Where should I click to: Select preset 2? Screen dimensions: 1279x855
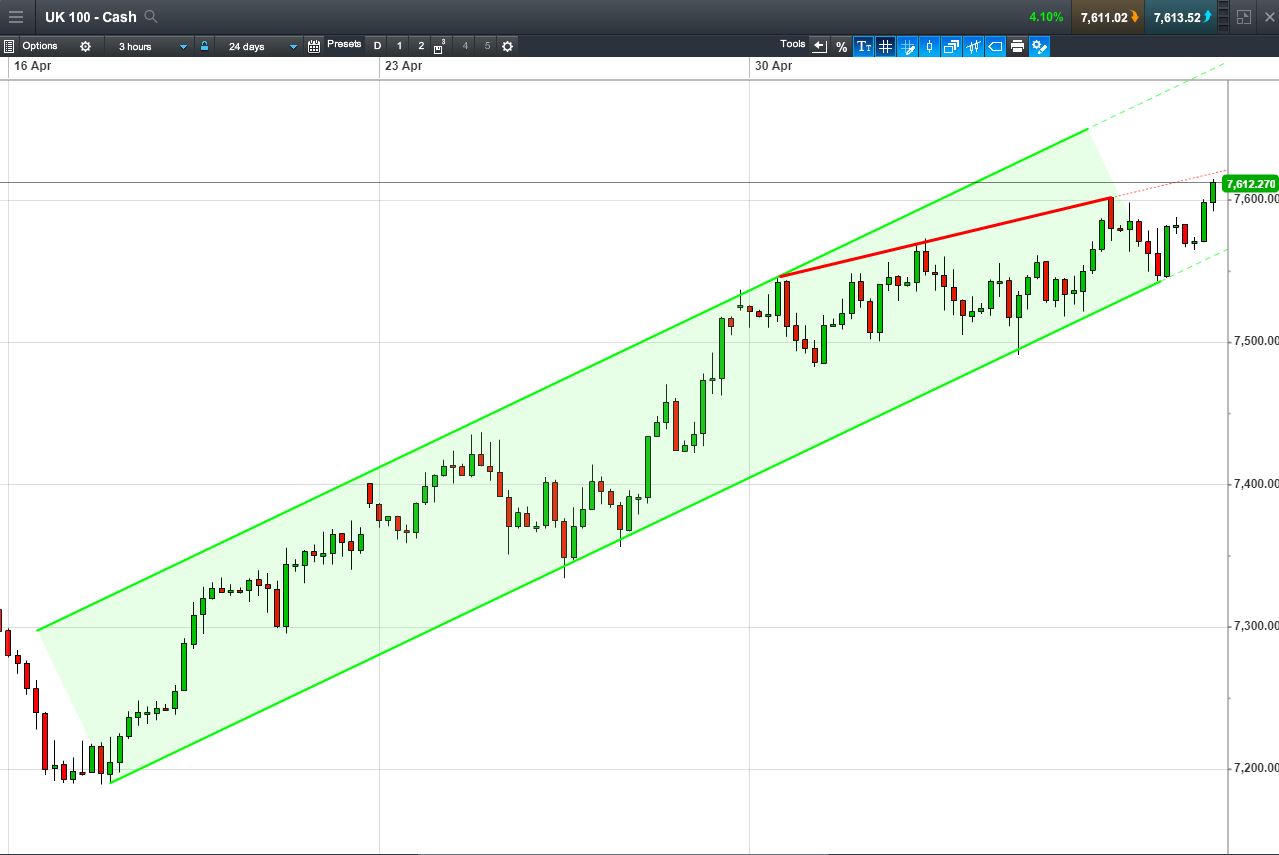(421, 46)
